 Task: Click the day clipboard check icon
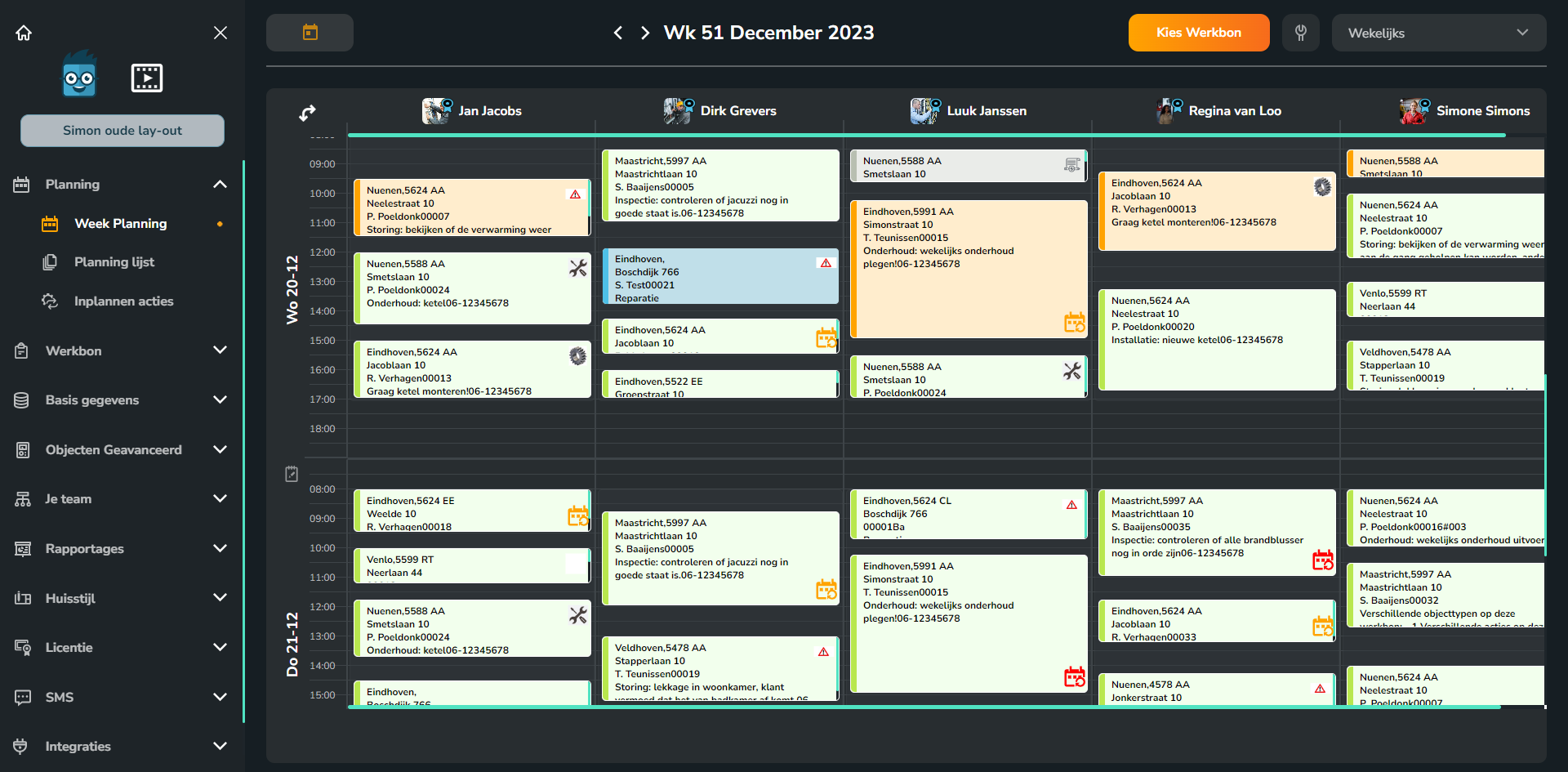[x=292, y=474]
